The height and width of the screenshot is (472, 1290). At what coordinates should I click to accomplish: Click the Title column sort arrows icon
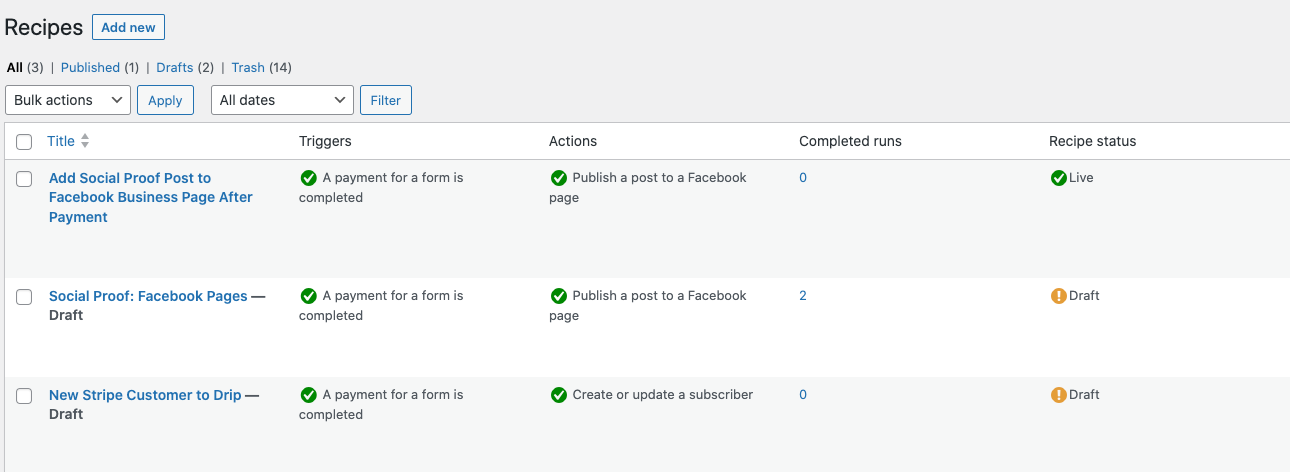(85, 141)
